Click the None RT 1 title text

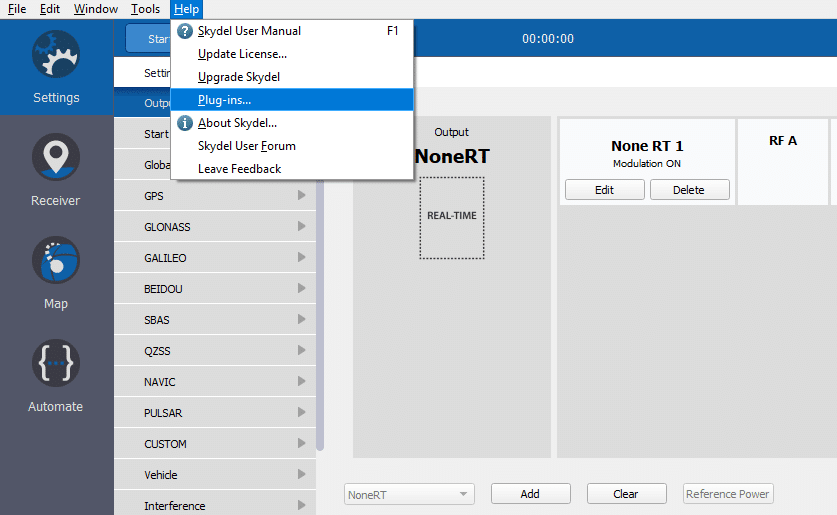point(647,146)
